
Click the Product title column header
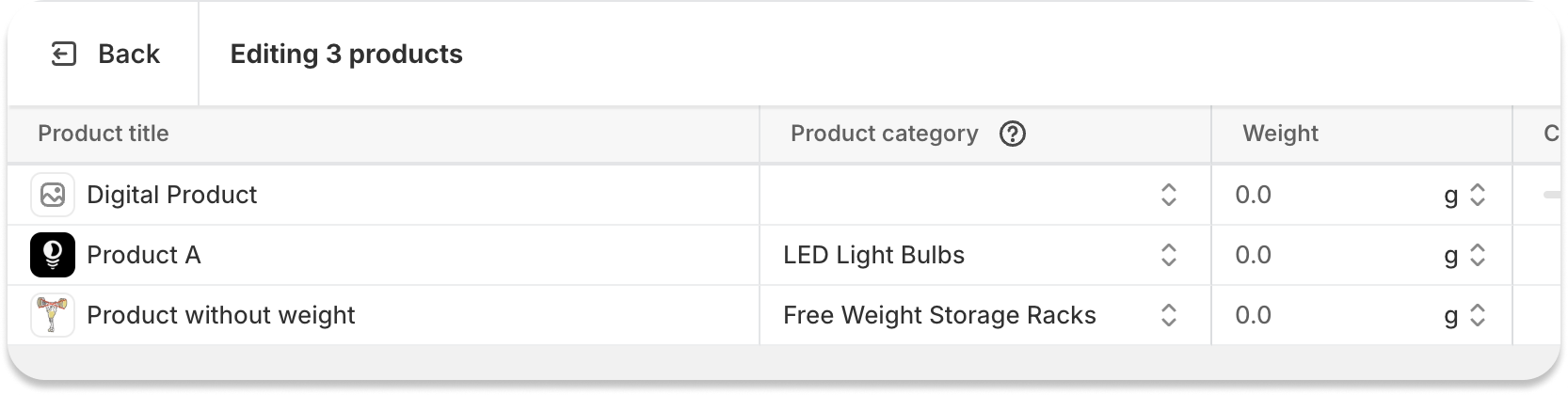coord(104,134)
